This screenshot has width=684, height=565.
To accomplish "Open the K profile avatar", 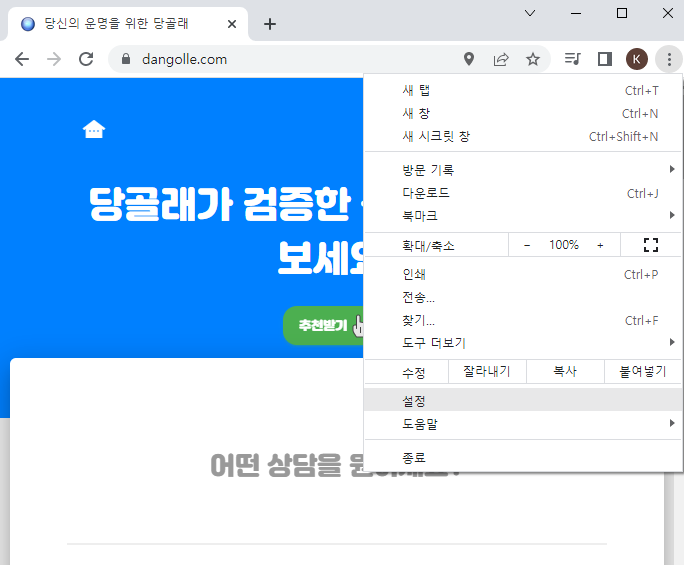I will click(x=636, y=59).
